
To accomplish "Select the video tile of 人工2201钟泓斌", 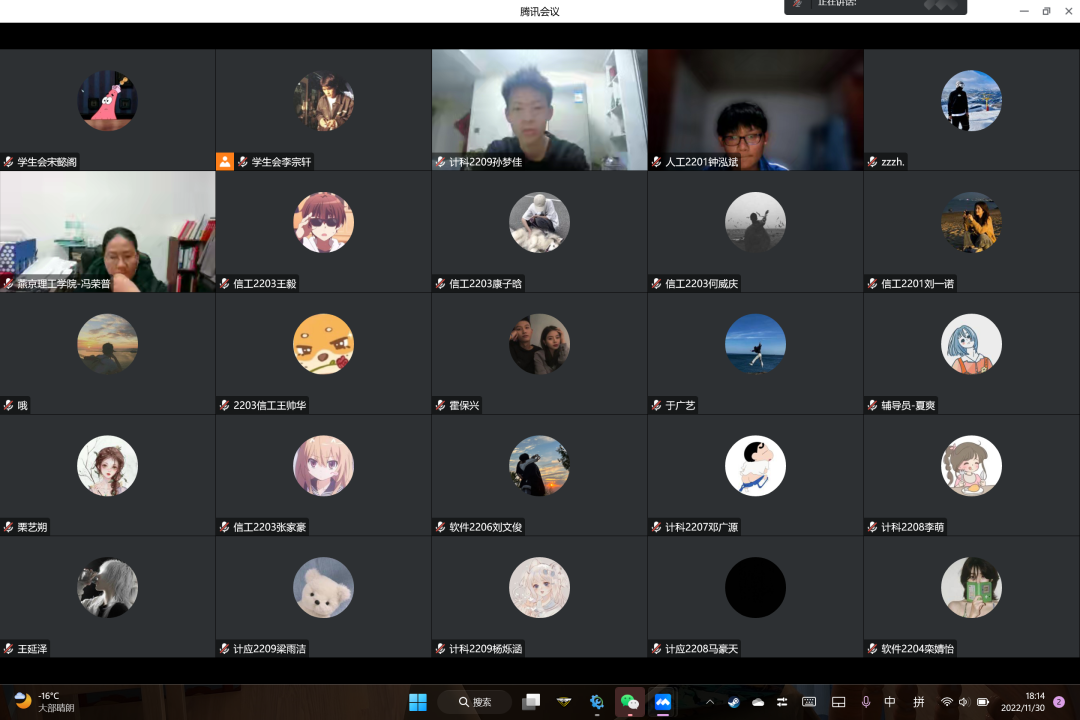I will [755, 110].
